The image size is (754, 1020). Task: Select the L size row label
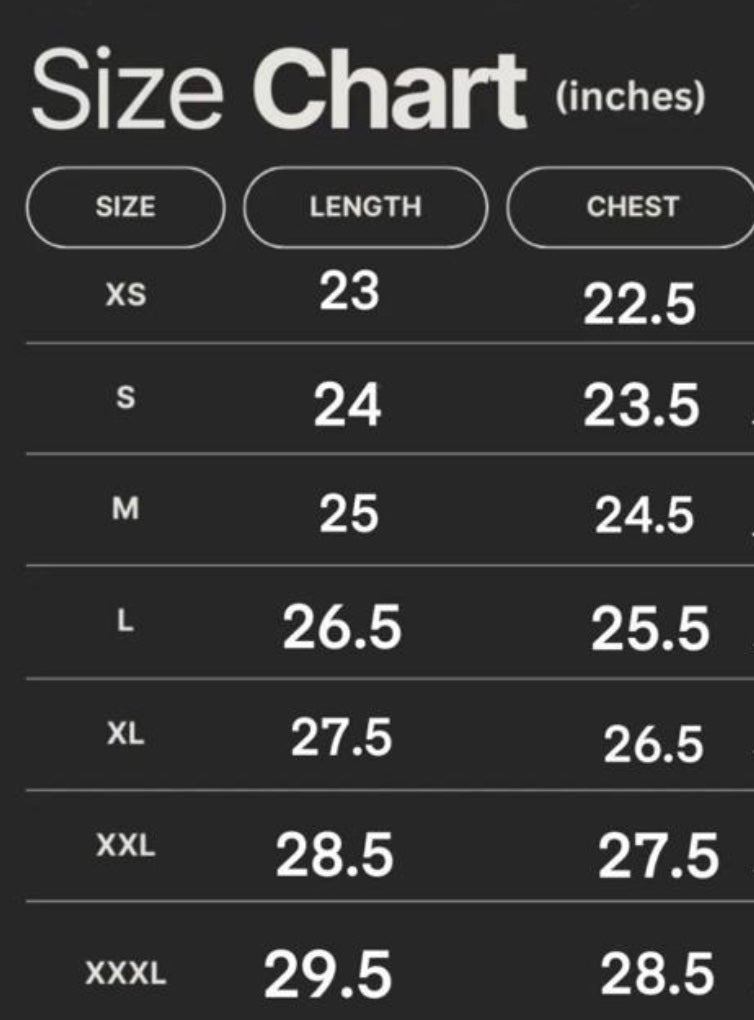coord(124,621)
